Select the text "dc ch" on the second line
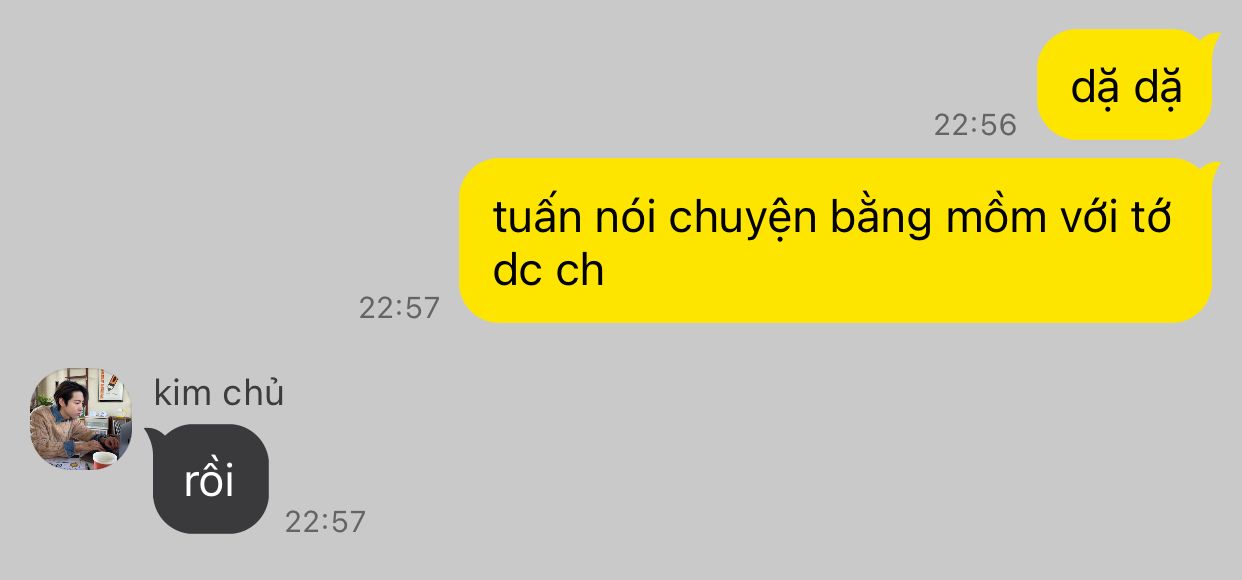Viewport: 1242px width, 580px height. tap(549, 270)
